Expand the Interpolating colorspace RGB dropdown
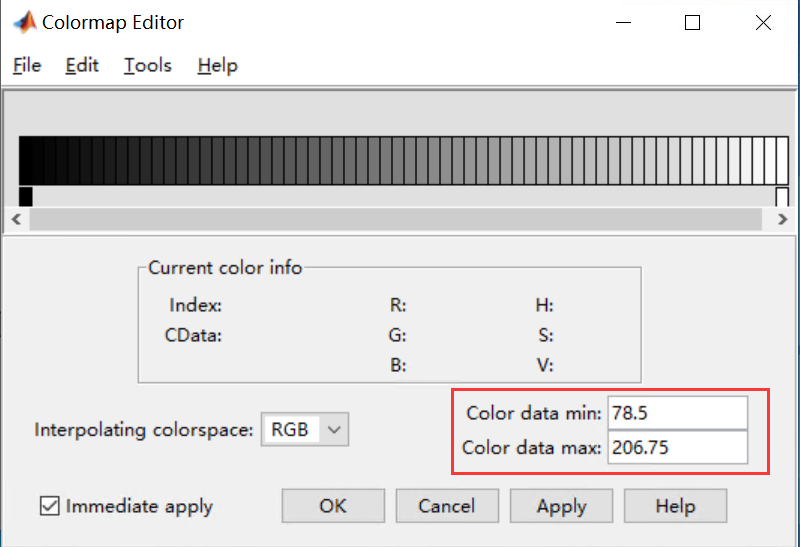The height and width of the screenshot is (547, 800). [305, 429]
